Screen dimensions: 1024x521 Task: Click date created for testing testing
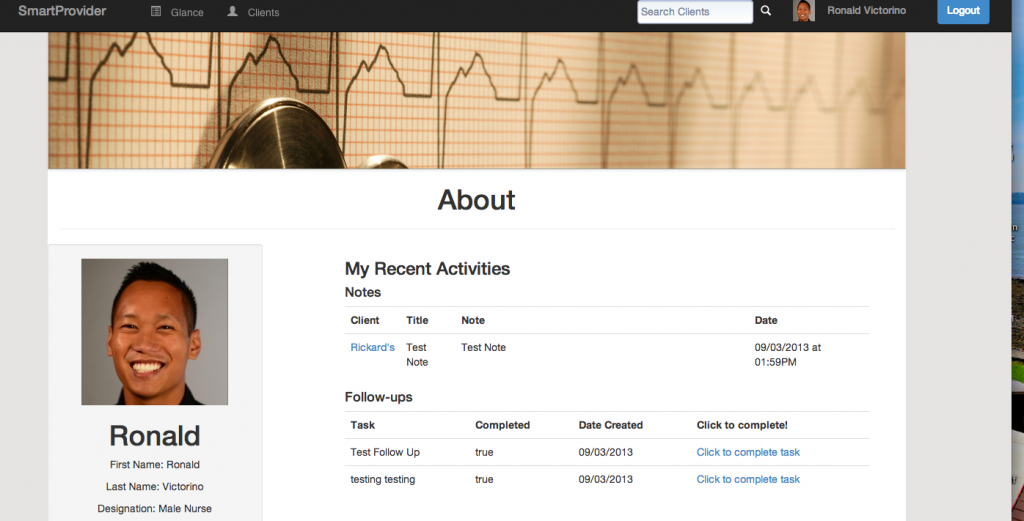605,479
